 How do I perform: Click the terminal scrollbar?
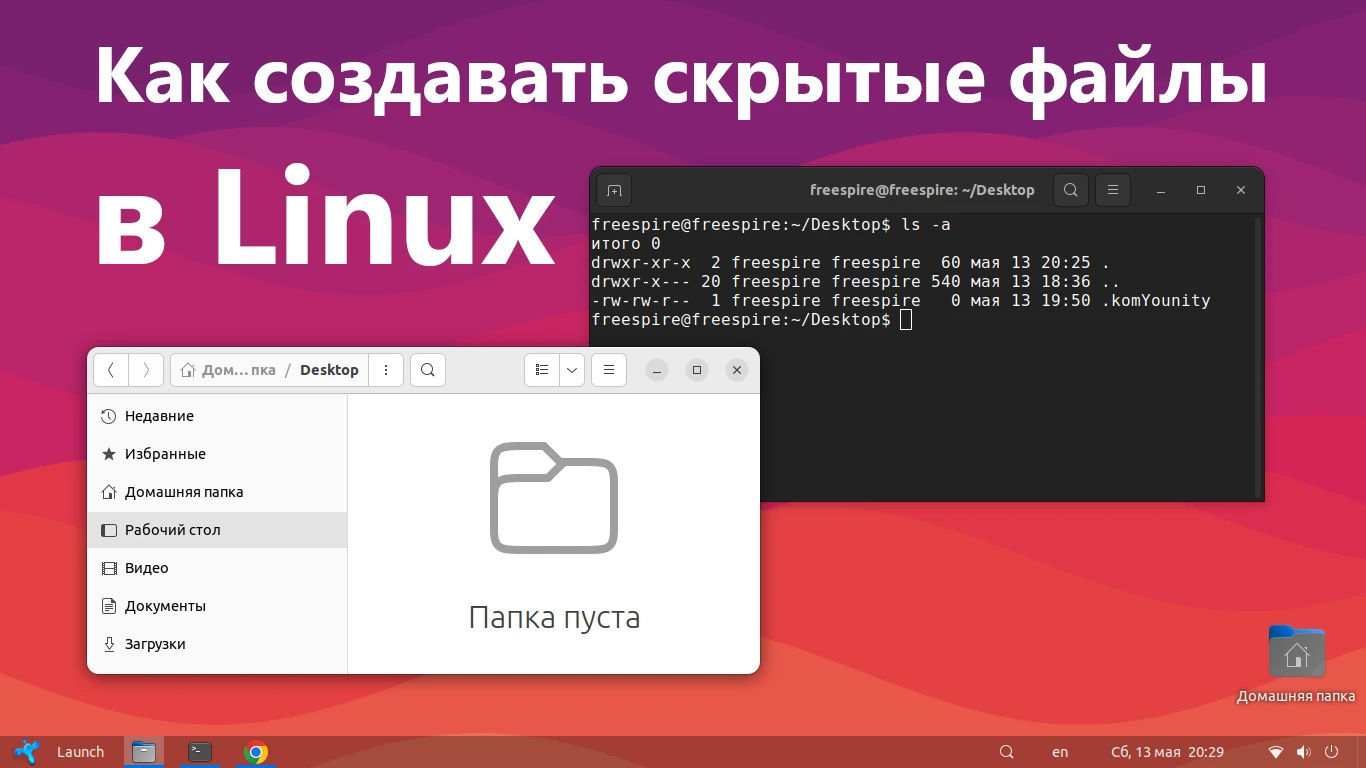[x=1258, y=357]
